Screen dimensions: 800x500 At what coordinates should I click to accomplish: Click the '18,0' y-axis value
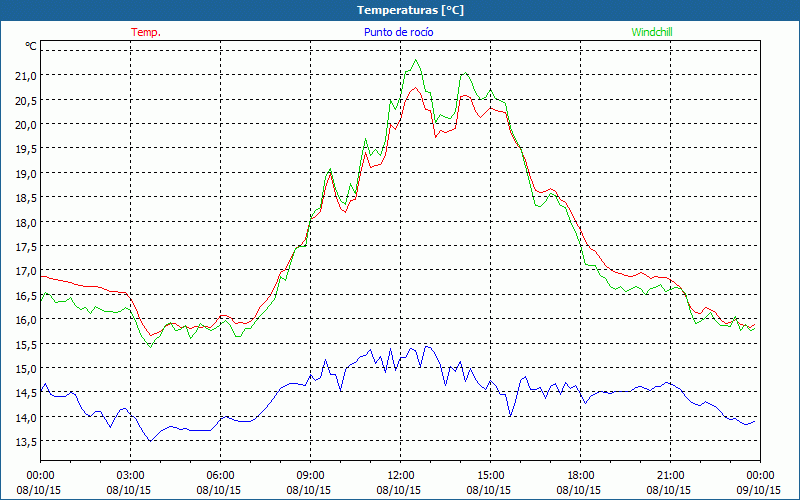[x=27, y=222]
